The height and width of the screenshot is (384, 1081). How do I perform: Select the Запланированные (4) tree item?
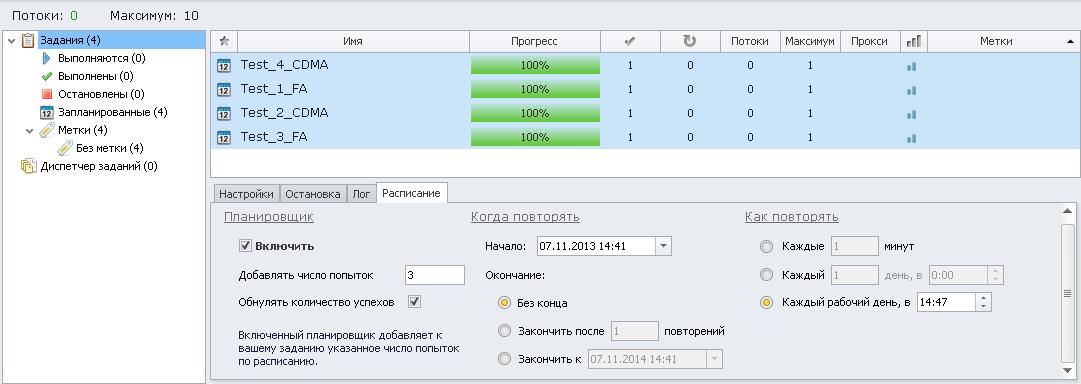112,112
